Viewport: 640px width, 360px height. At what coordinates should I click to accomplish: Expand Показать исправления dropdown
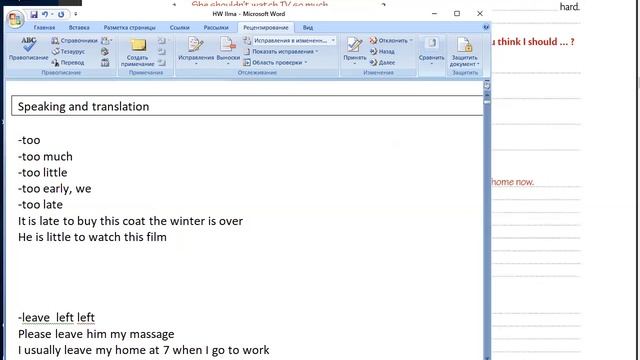point(281,51)
